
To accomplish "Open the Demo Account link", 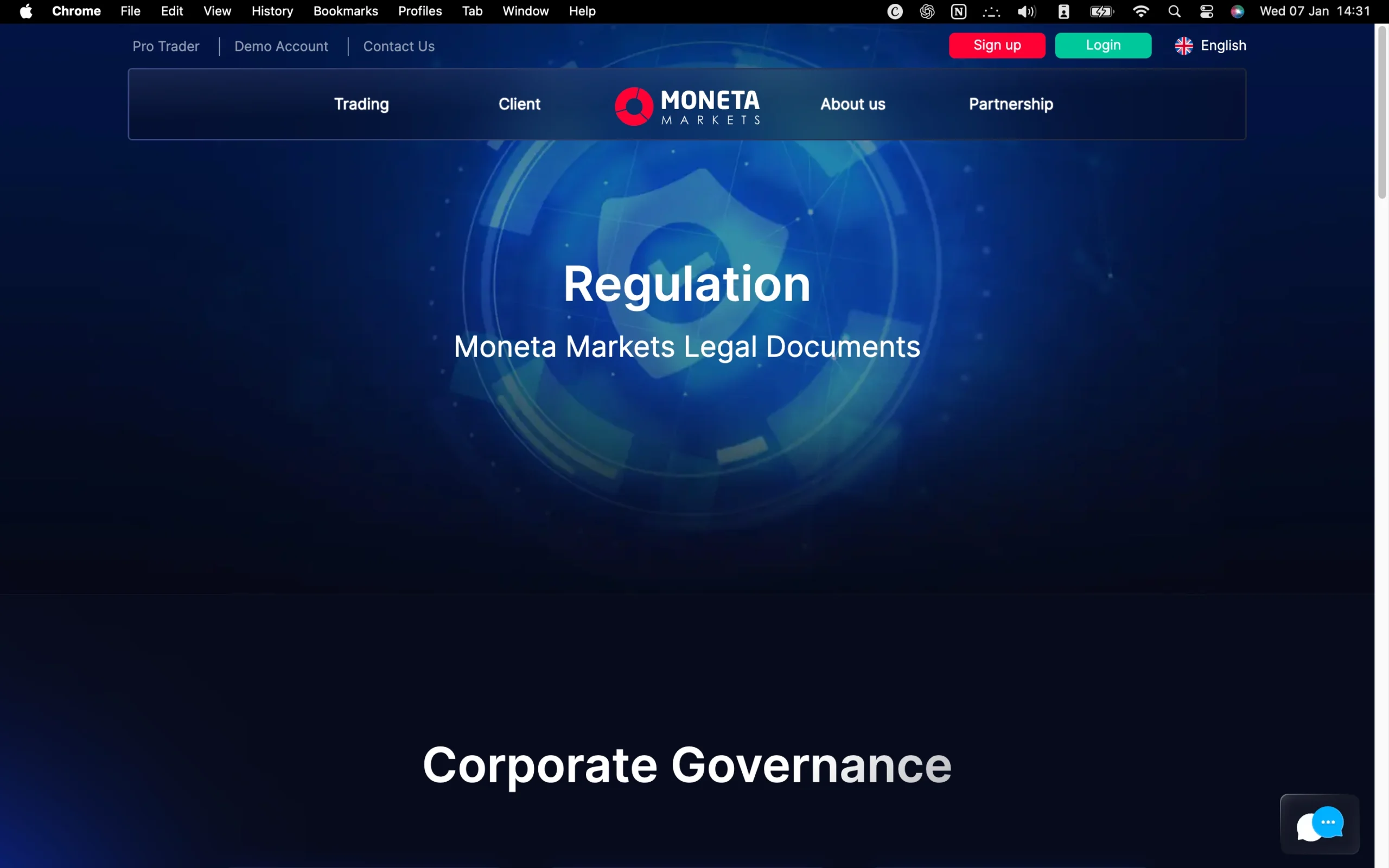I will (281, 46).
